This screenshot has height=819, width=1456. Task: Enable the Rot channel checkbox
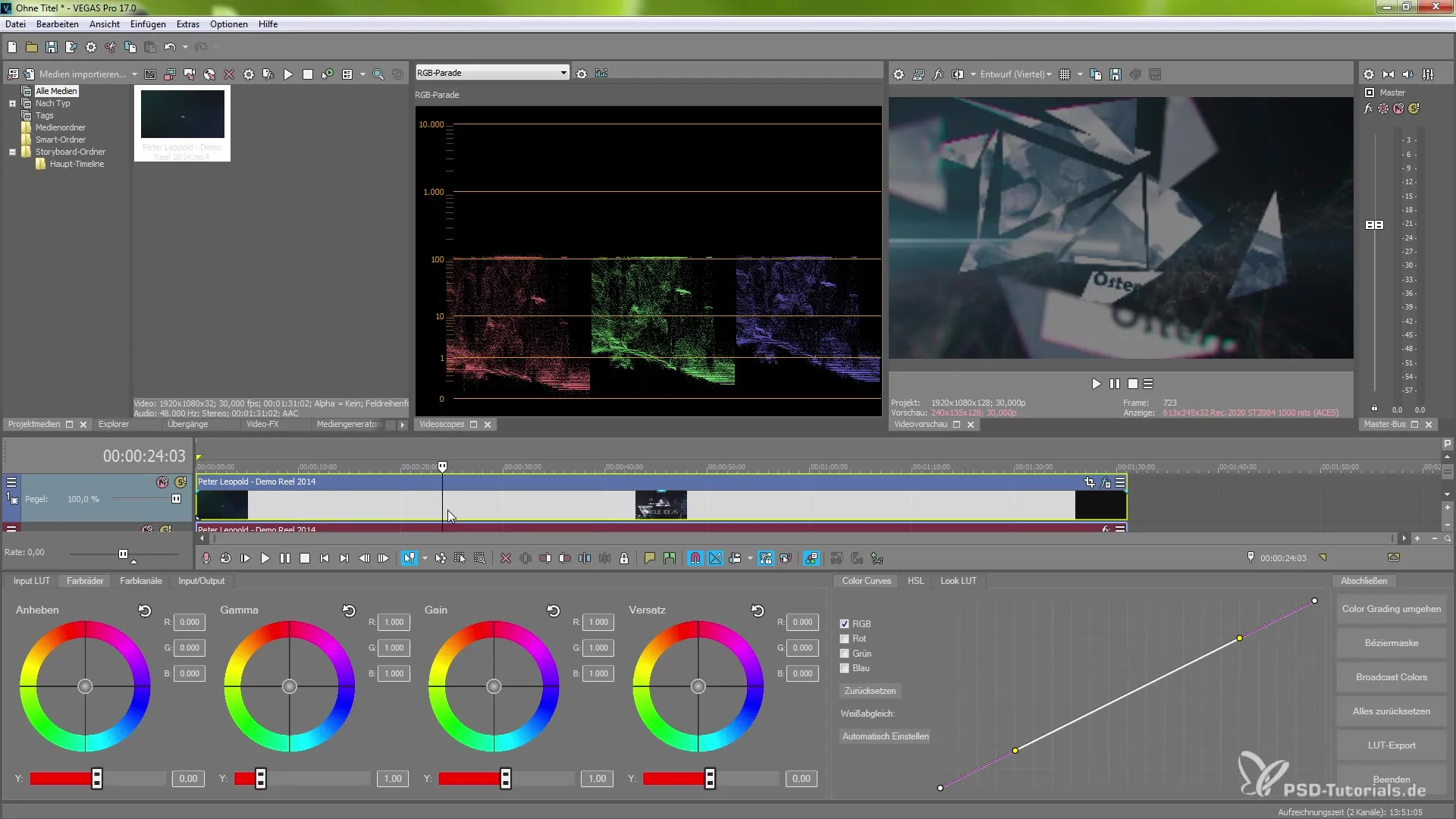844,639
